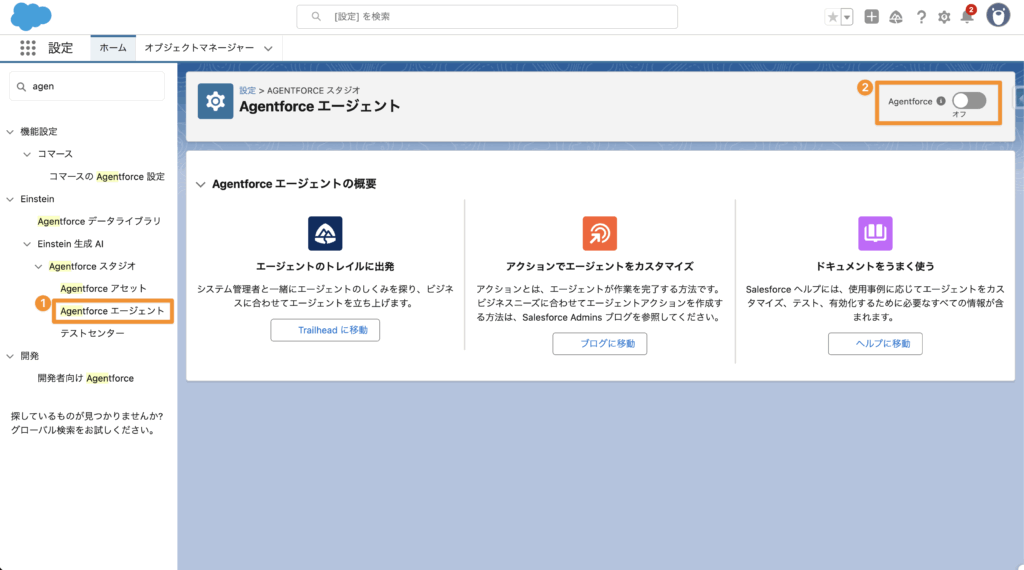Image resolution: width=1024 pixels, height=570 pixels.
Task: Open the user profile avatar
Action: coord(998,16)
